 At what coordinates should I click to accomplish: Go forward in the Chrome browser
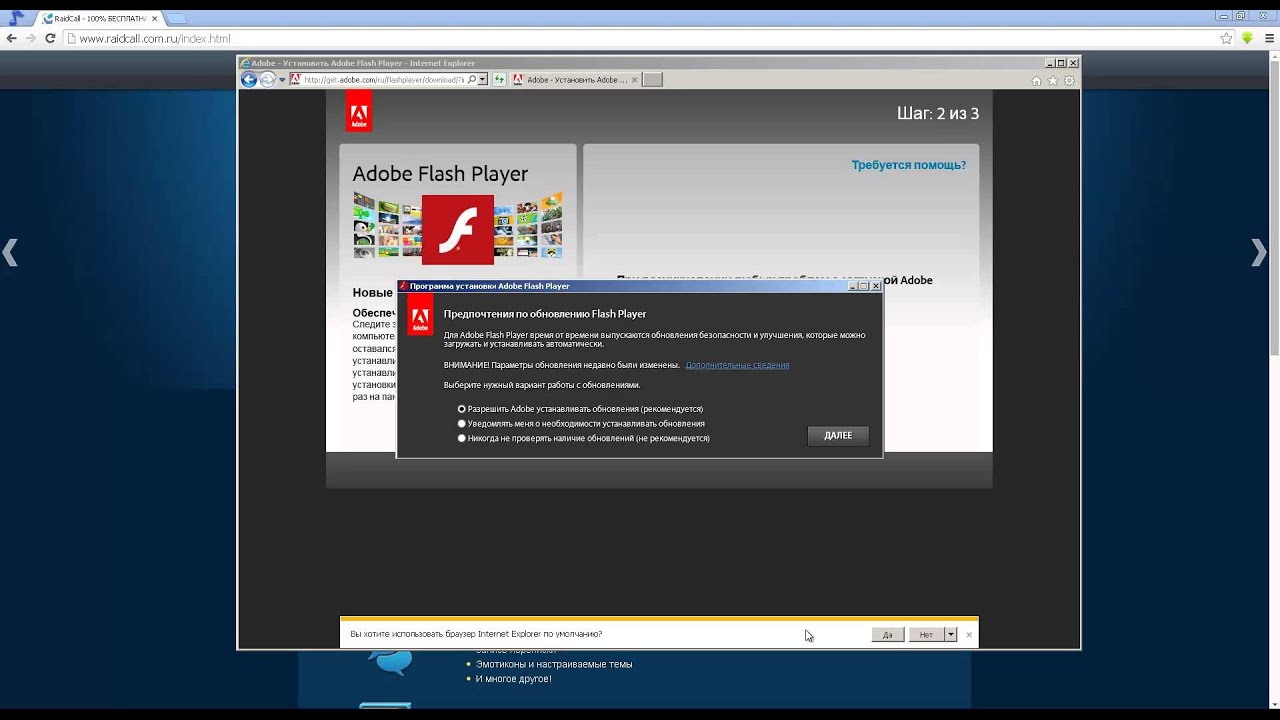tap(30, 38)
